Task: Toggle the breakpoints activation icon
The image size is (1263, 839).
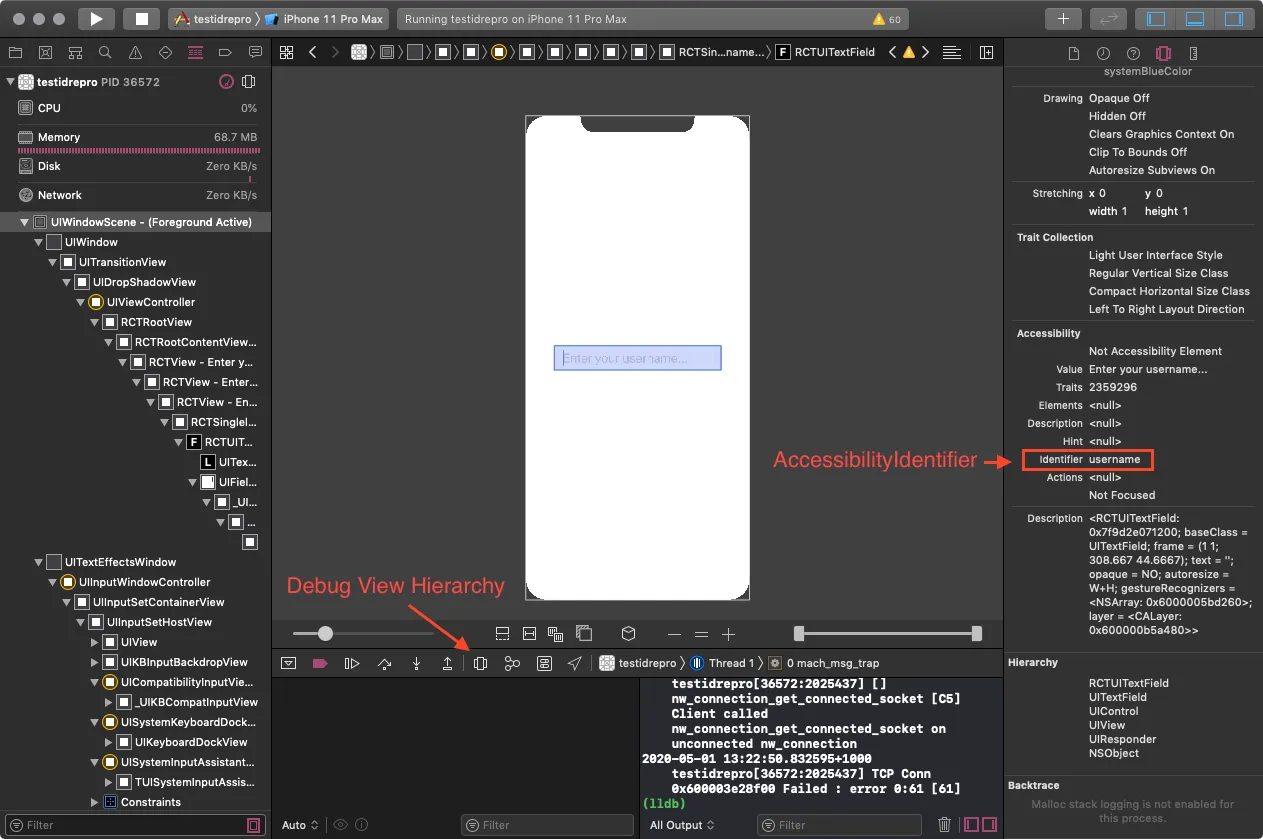Action: coord(320,663)
